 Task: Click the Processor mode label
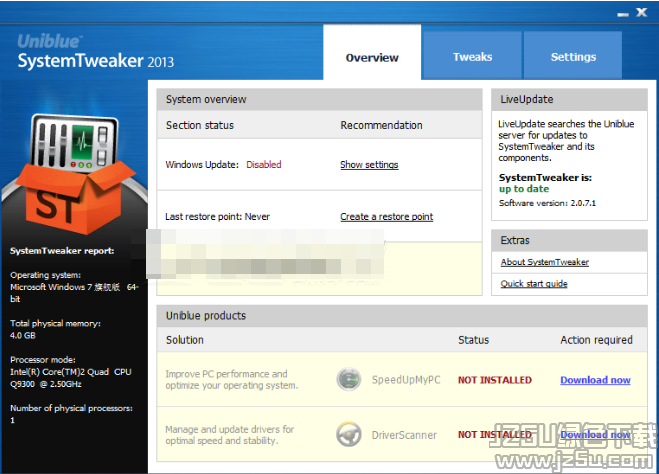(x=43, y=360)
